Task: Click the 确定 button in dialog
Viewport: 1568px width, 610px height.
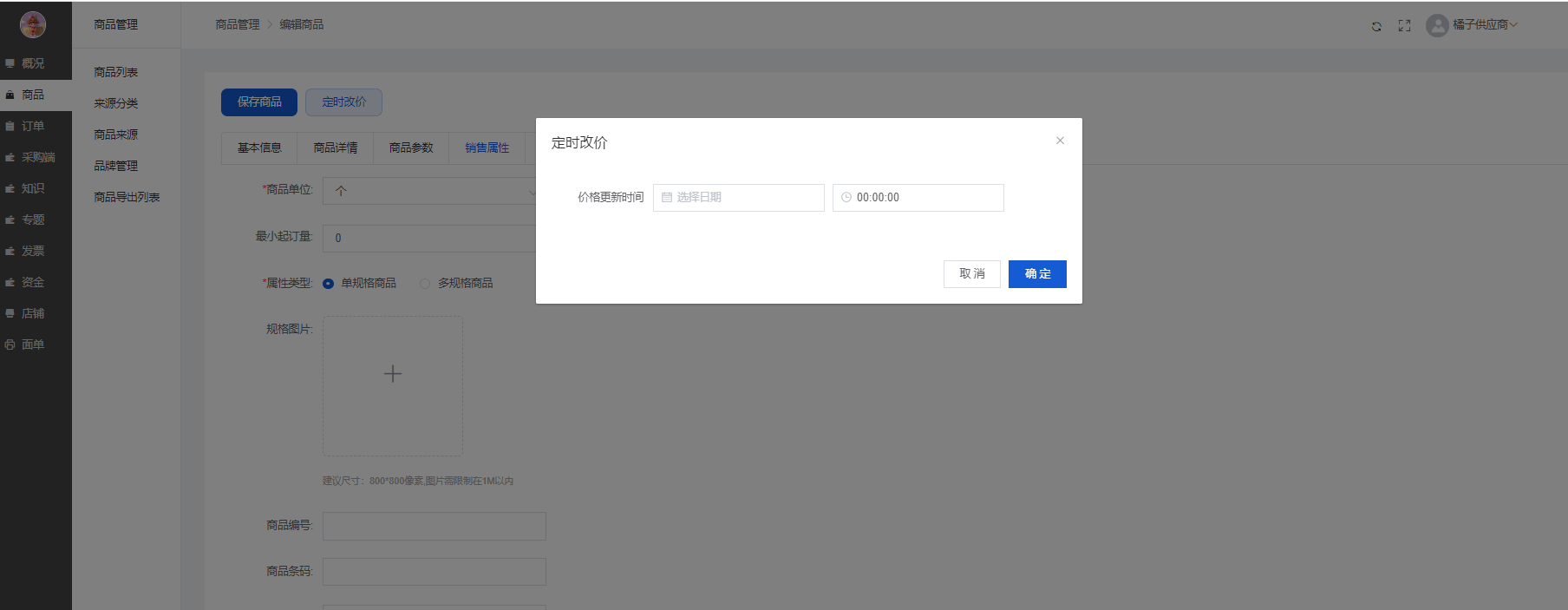Action: point(1037,274)
